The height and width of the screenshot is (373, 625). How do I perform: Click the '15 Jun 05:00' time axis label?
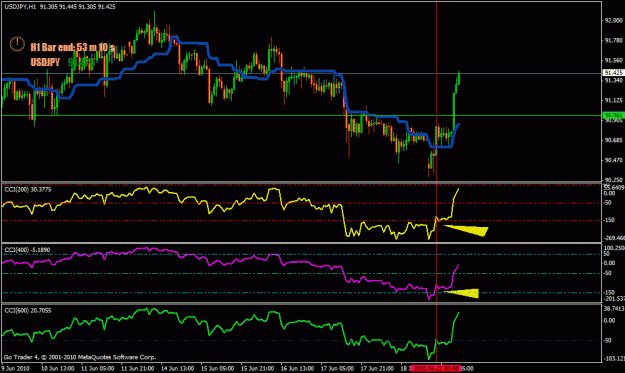(217, 369)
